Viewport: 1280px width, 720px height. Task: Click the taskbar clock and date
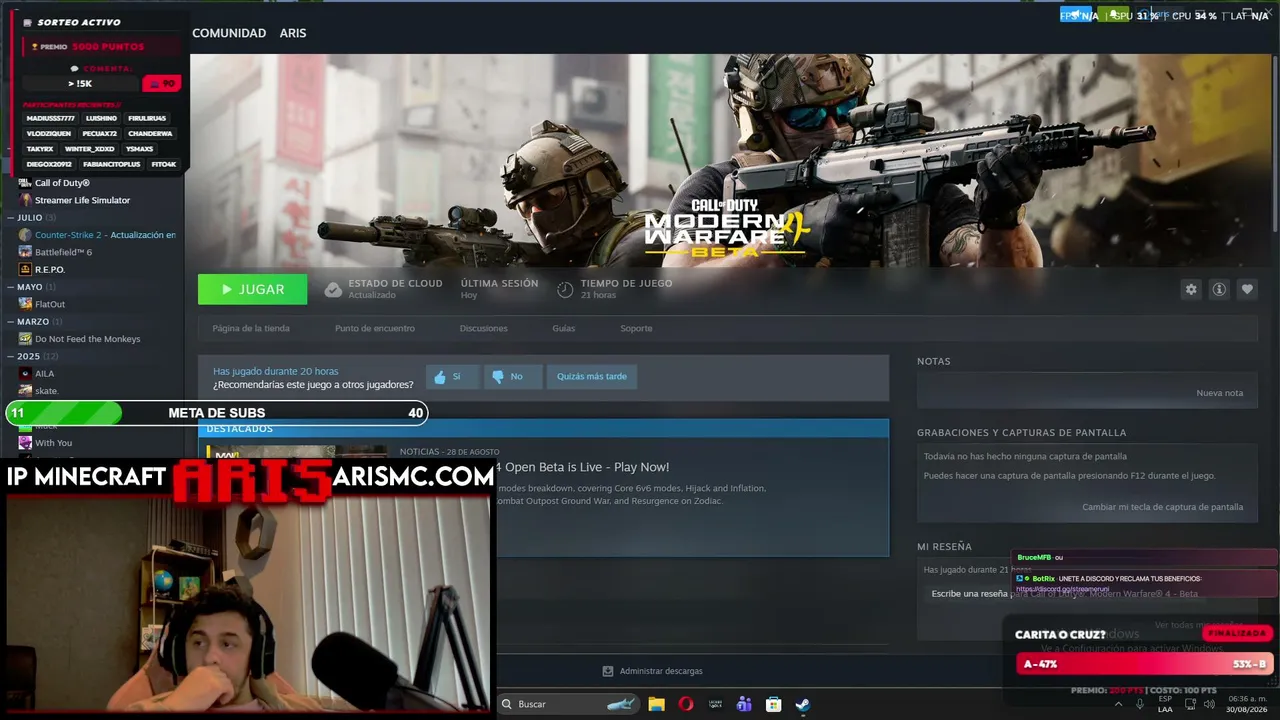1247,704
